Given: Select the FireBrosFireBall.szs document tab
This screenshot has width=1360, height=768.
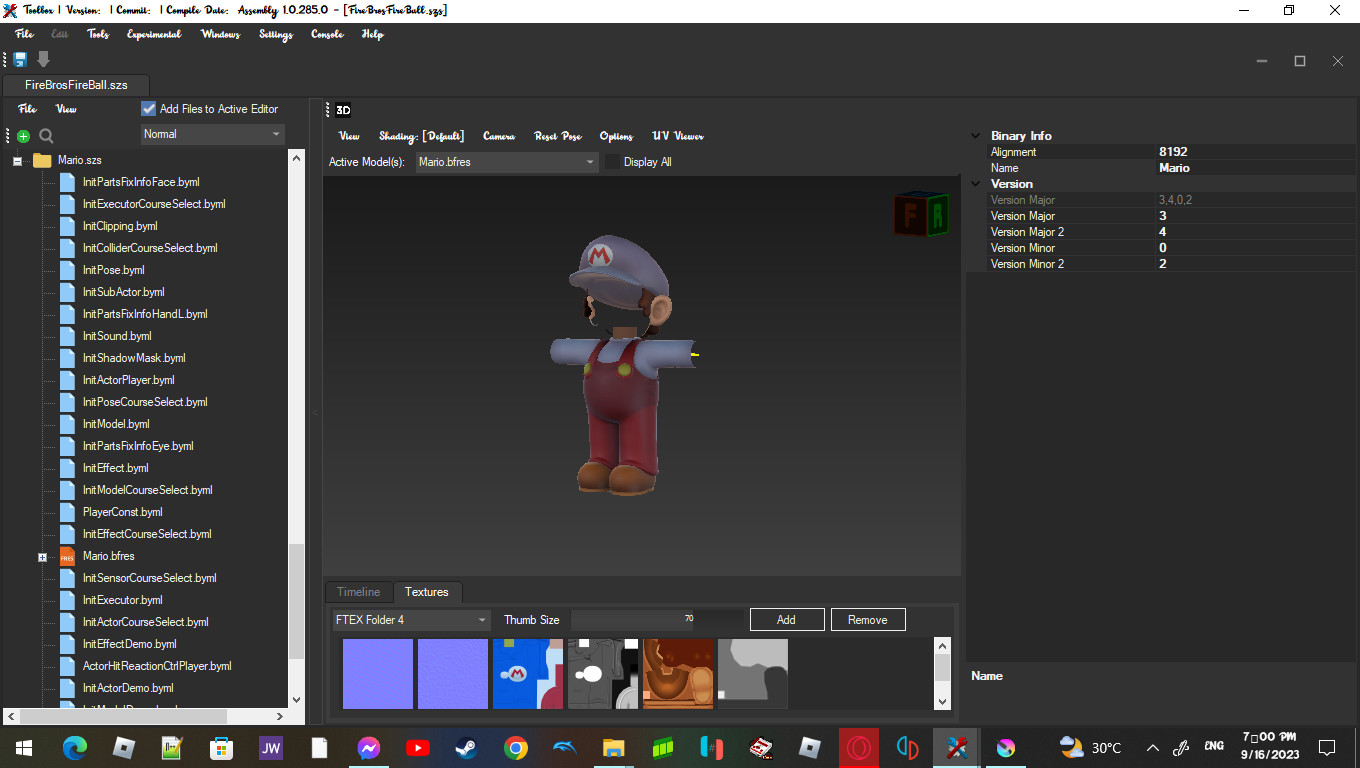Looking at the screenshot, I should 77,85.
